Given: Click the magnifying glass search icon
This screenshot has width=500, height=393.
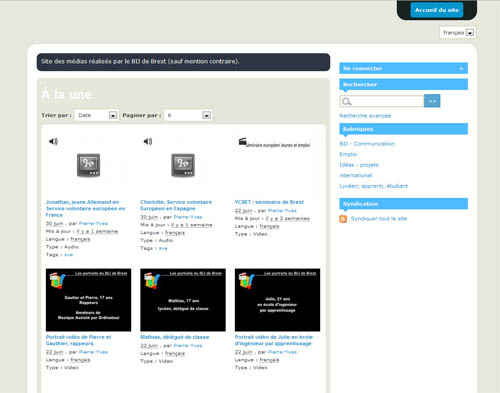Looking at the screenshot, I should pos(347,102).
